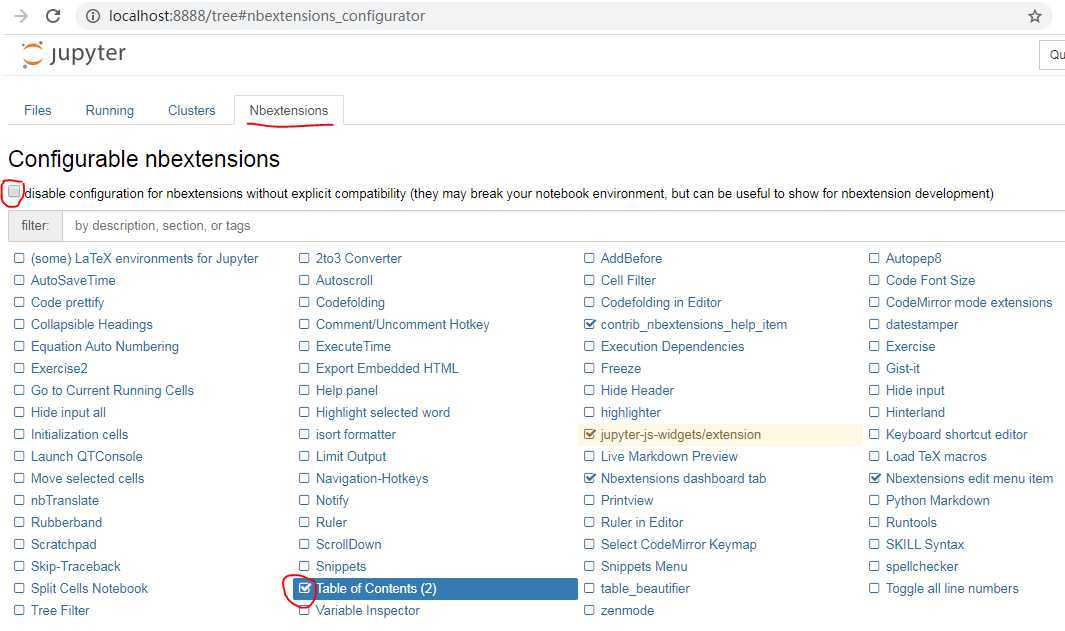
Task: Select the Limit Output extension
Action: (x=351, y=456)
